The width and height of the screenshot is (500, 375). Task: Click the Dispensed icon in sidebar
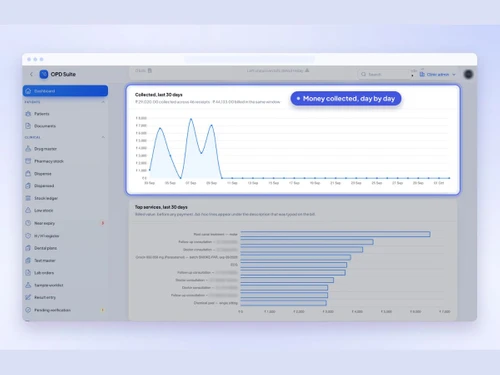[28, 186]
